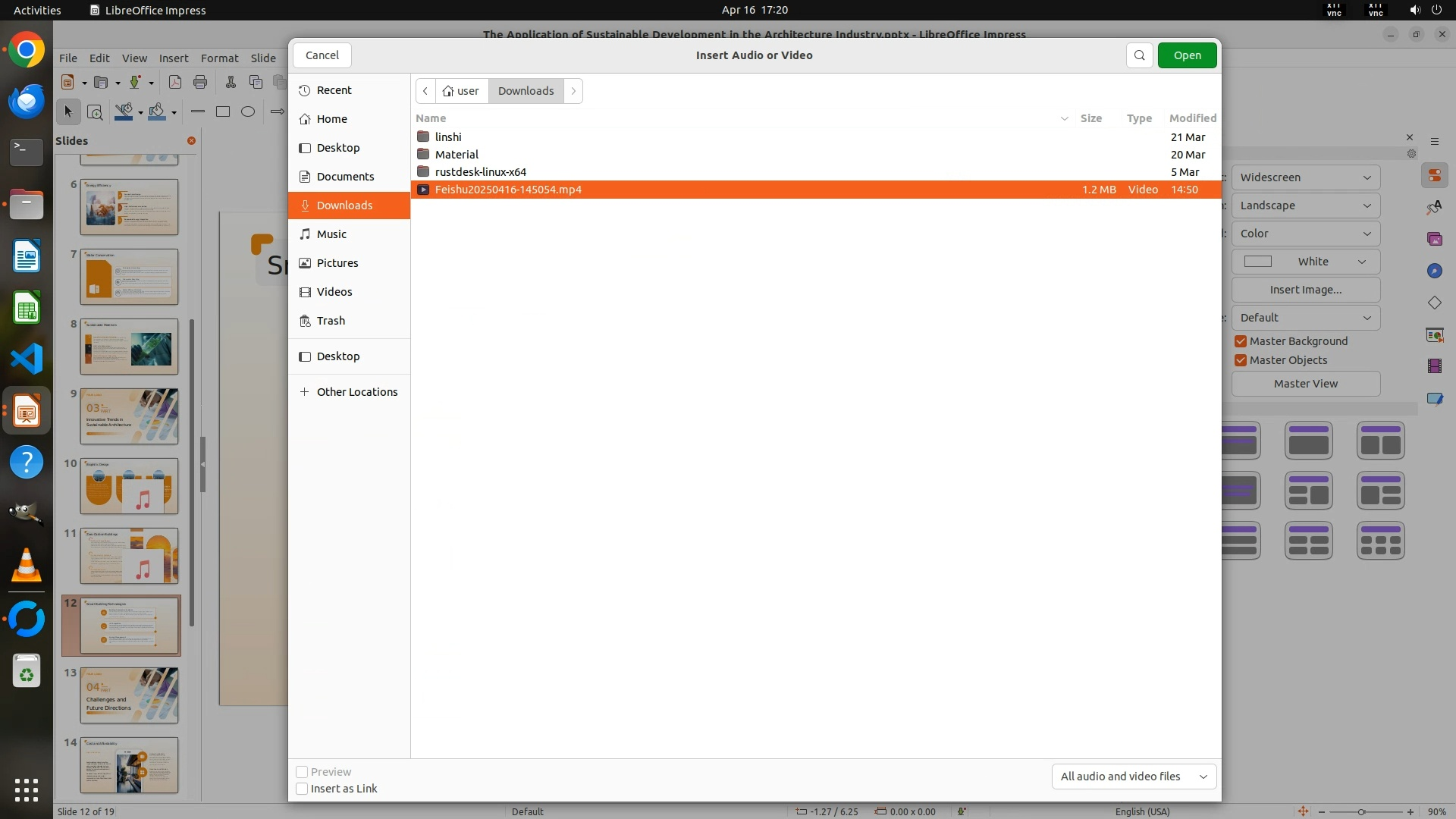Screen dimensions: 1456x819
Task: Select the Videos sidebar location
Action: click(334, 292)
